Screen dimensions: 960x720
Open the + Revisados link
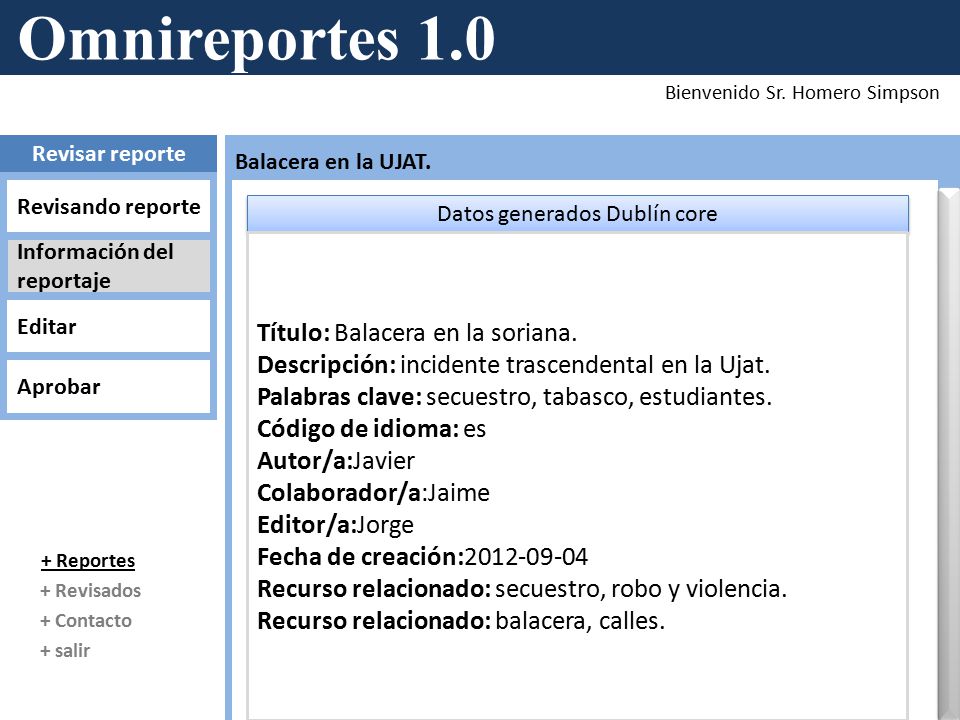[x=91, y=591]
